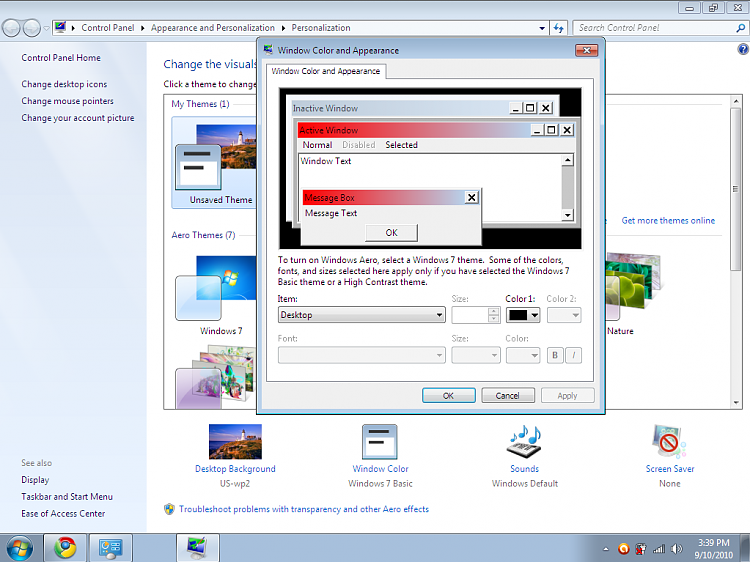Open the Item dropdown showing Desktop
The height and width of the screenshot is (562, 750).
(x=362, y=315)
